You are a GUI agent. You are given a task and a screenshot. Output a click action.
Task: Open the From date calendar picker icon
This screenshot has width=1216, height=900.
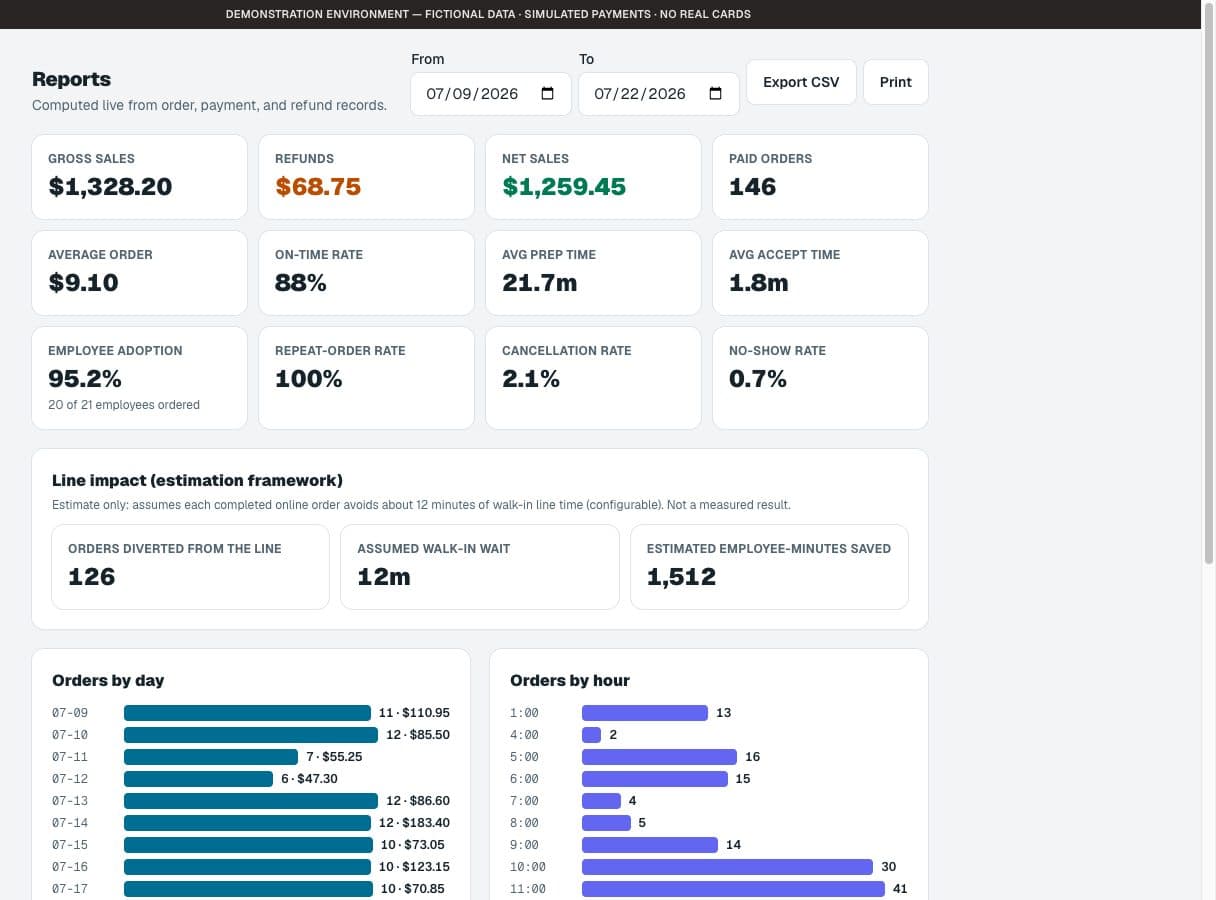tap(547, 94)
